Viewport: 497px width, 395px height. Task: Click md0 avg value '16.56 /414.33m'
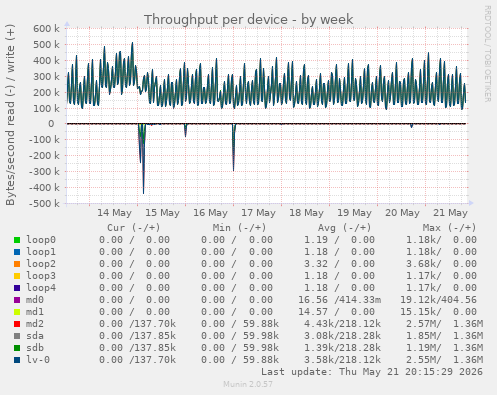coord(339,300)
